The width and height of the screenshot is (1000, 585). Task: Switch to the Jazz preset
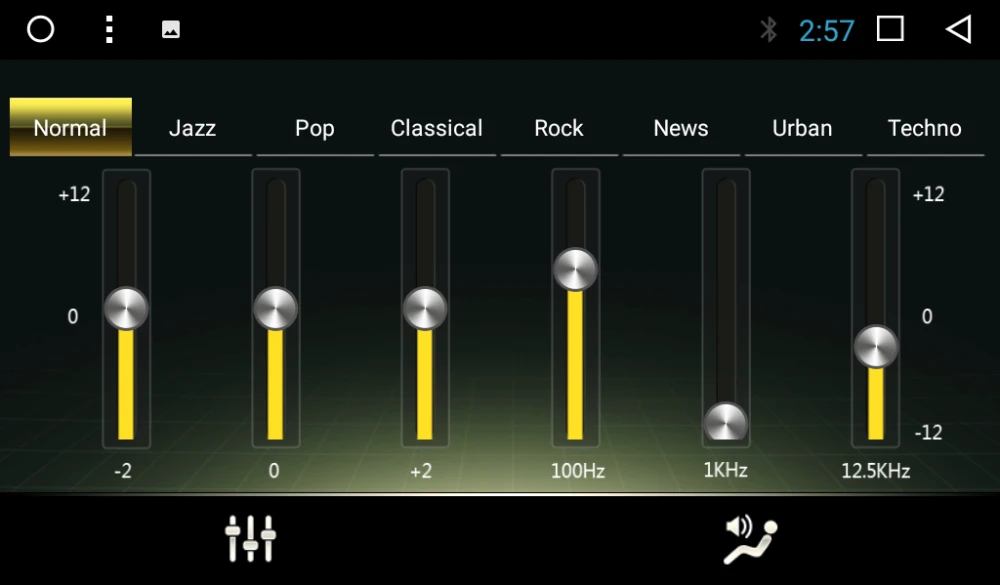193,128
